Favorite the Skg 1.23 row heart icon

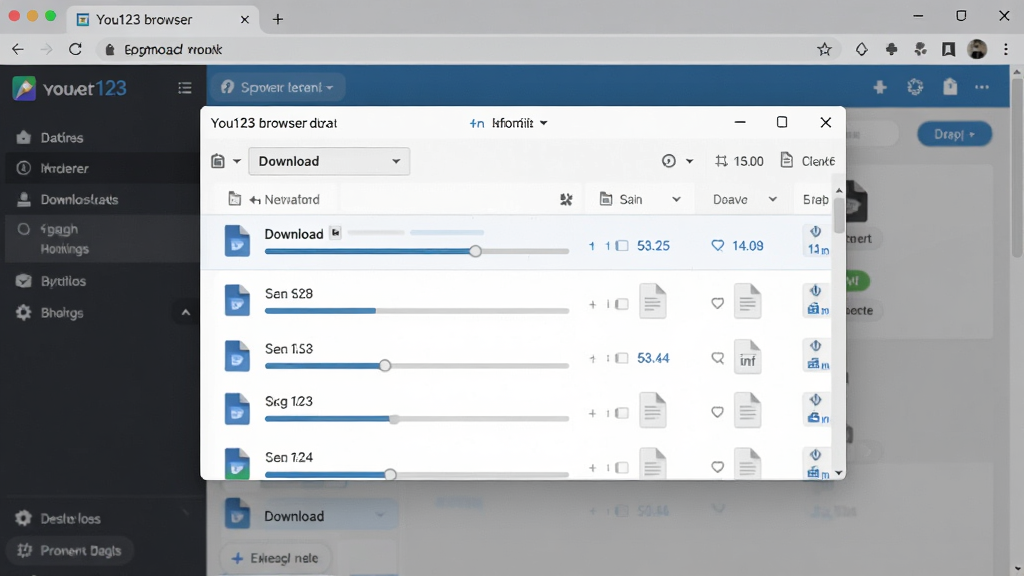(x=717, y=412)
